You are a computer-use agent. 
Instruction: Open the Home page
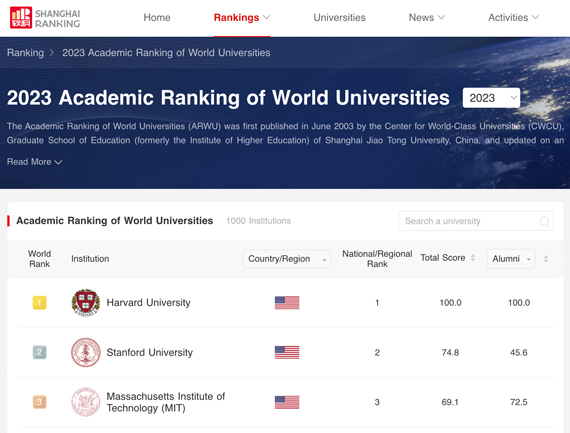pos(157,17)
